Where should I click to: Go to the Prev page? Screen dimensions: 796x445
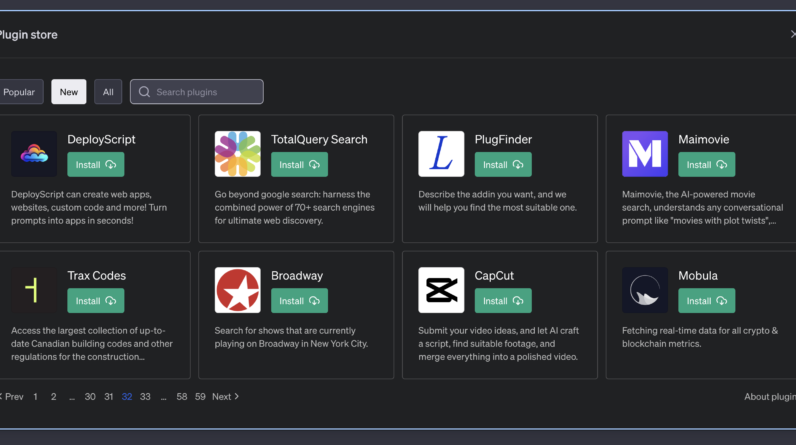click(12, 397)
